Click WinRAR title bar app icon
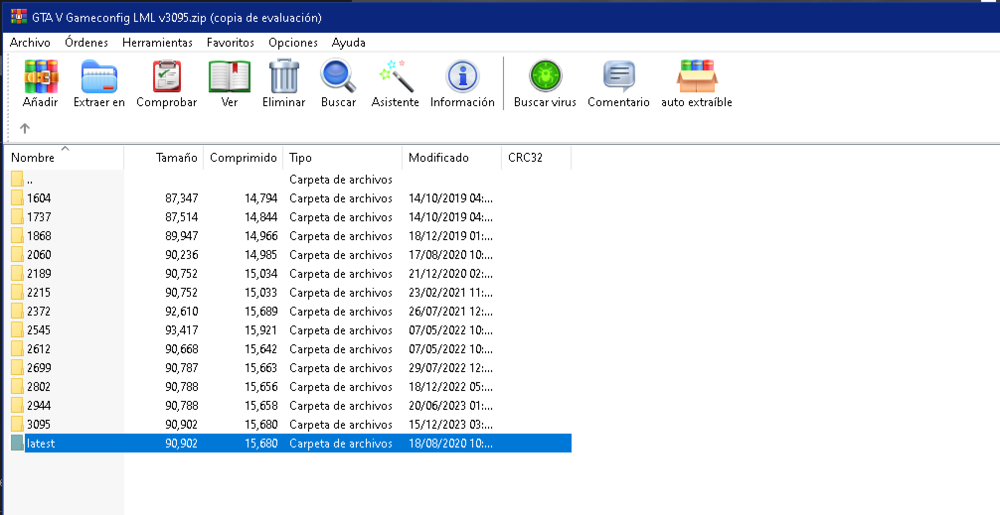This screenshot has width=1000, height=515. click(x=19, y=17)
